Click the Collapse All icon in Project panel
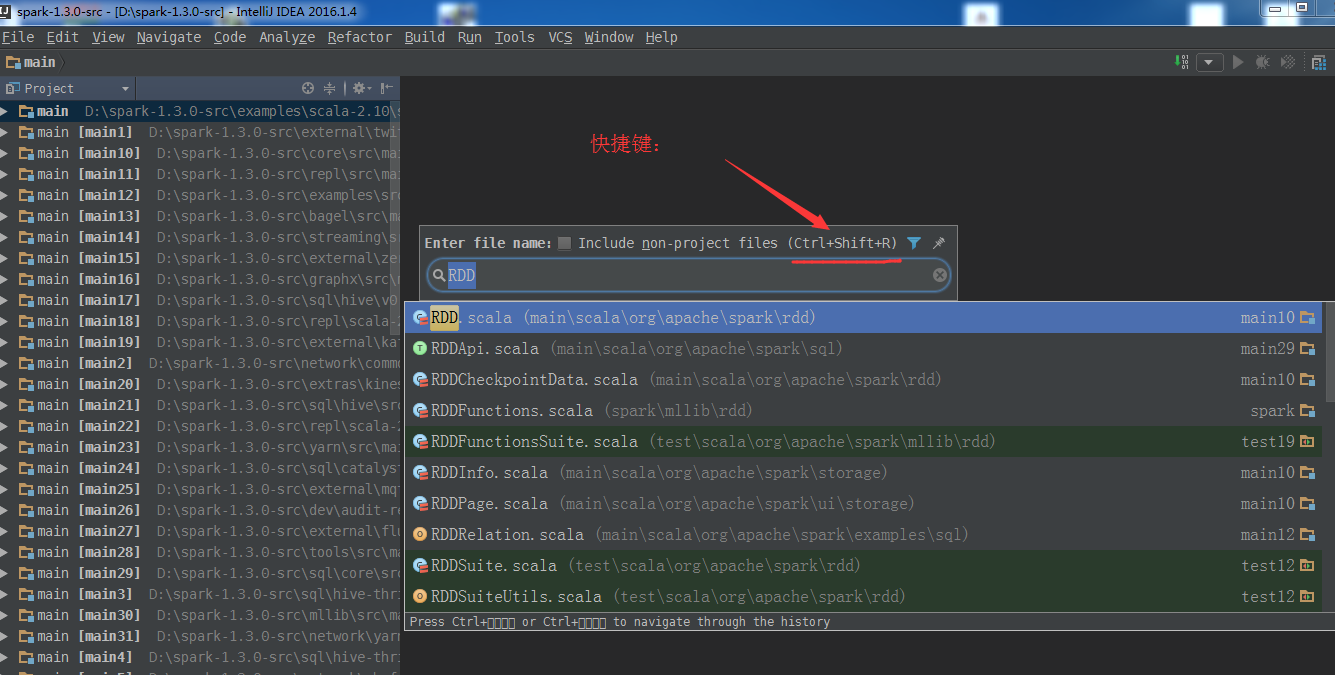 point(329,88)
